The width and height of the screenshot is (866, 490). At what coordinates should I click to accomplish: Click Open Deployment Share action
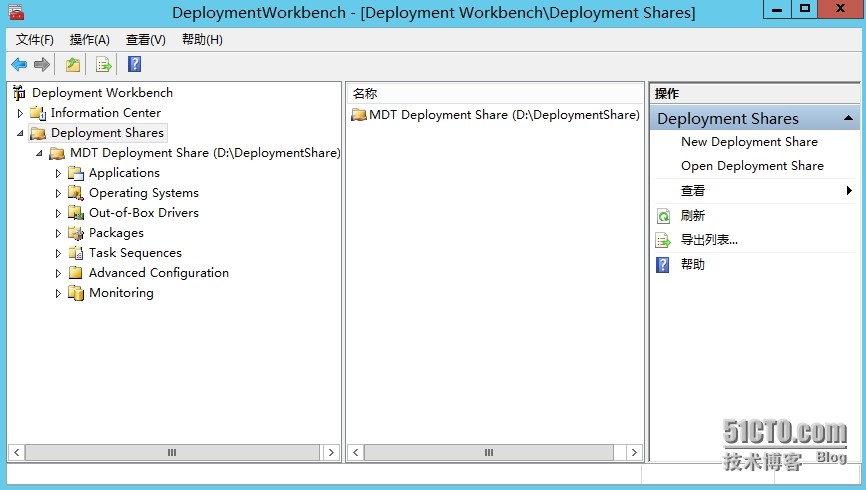point(752,166)
